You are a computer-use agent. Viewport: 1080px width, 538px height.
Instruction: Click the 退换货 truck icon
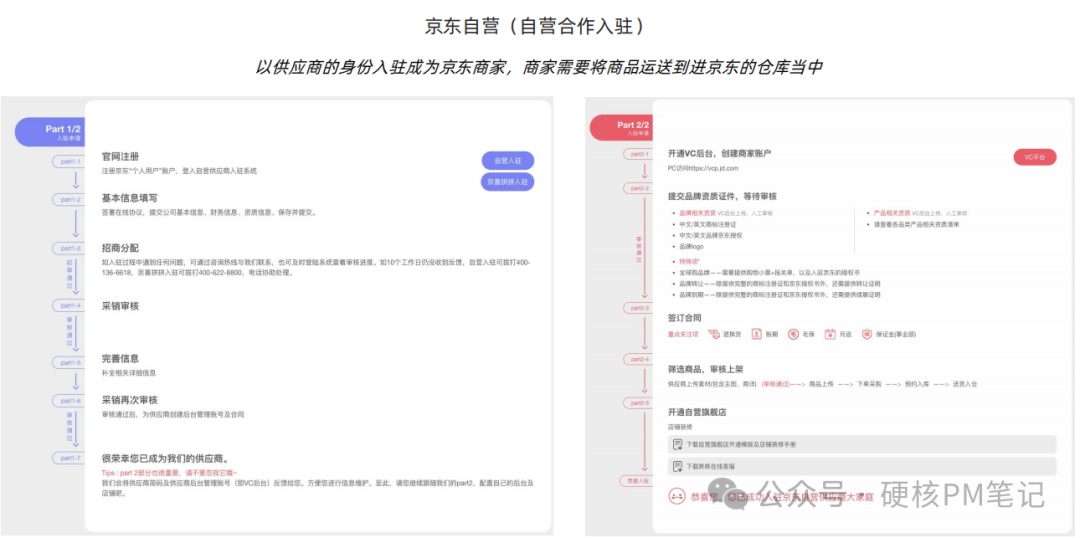pyautogui.click(x=714, y=334)
